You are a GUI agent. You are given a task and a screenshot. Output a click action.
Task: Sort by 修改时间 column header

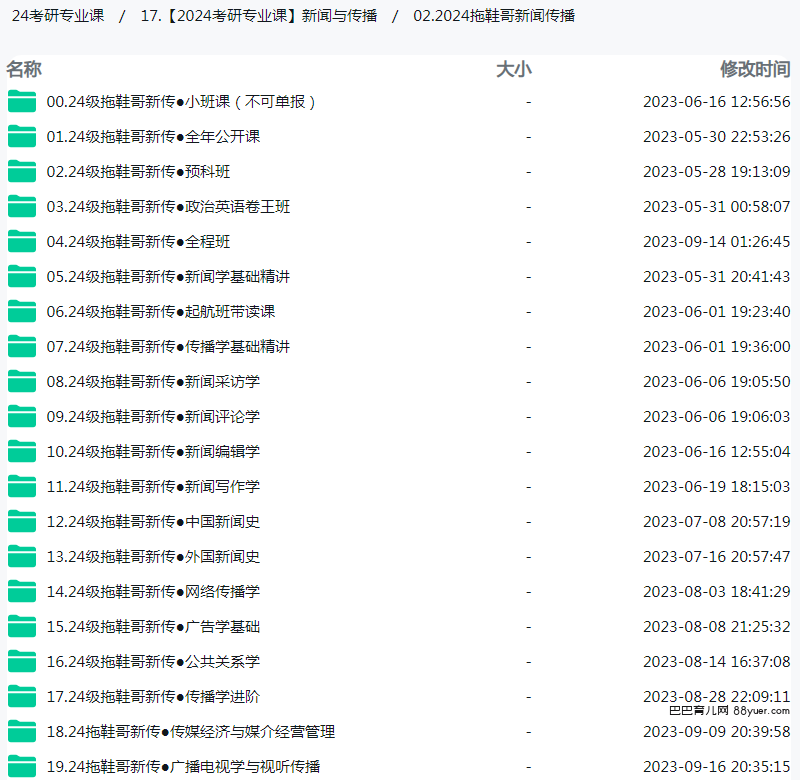(x=755, y=69)
